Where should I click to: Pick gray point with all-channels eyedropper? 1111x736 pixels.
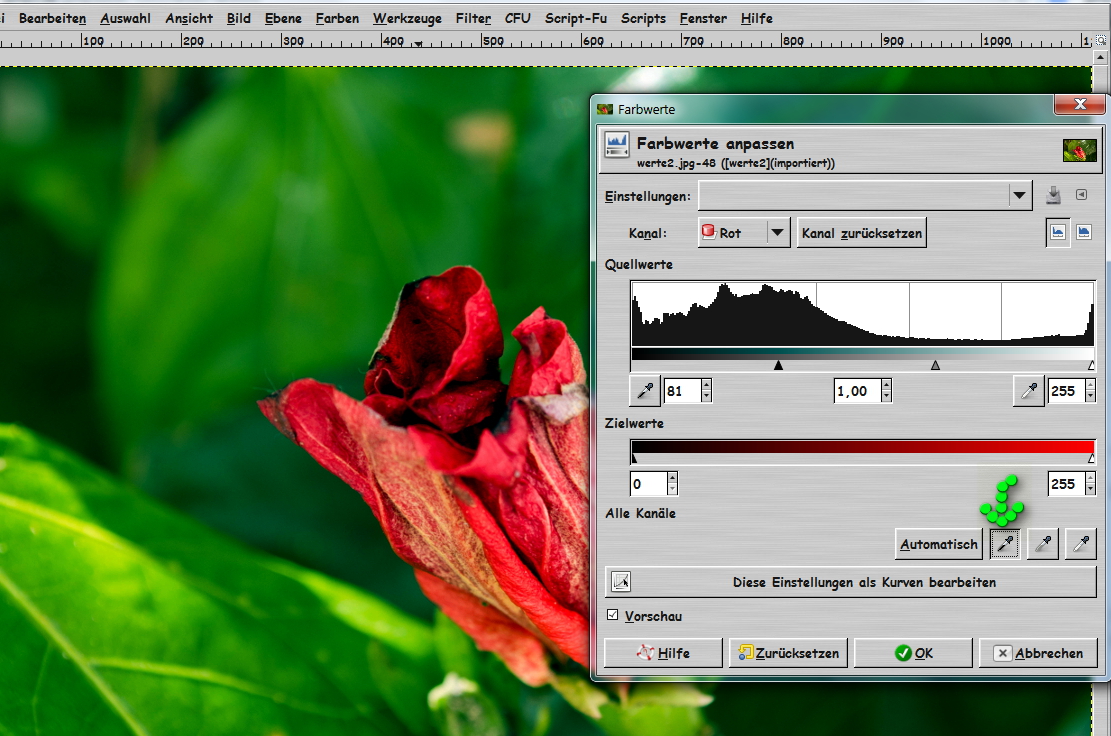(x=1042, y=544)
